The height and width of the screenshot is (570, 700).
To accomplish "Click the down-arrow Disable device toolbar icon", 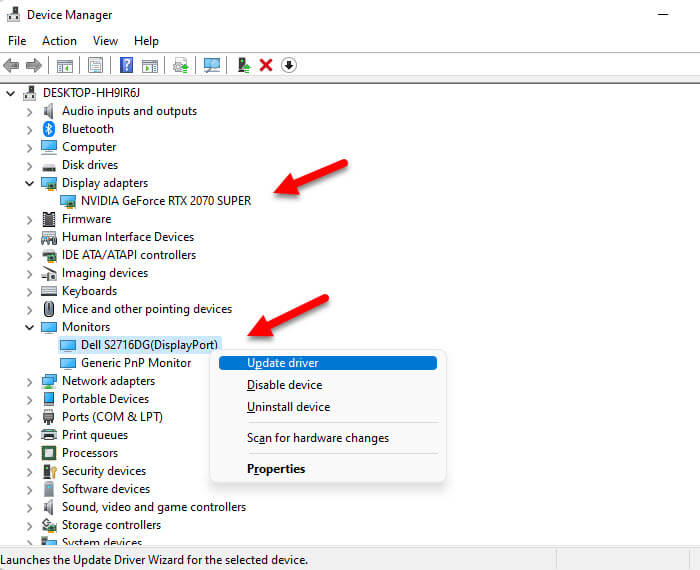I will (289, 65).
